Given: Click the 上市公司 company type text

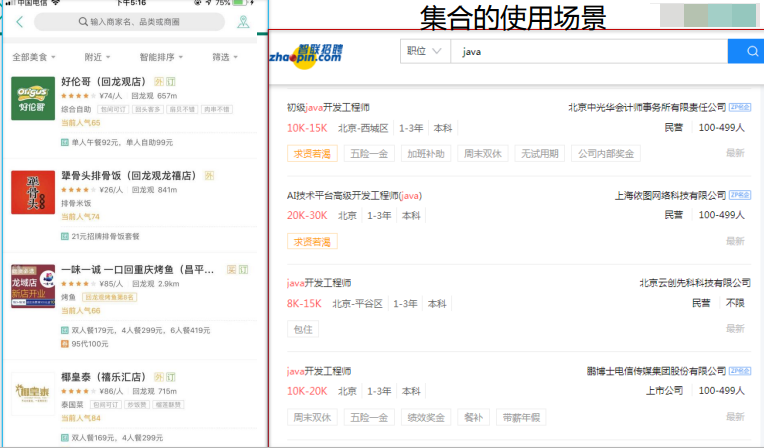Looking at the screenshot, I should pyautogui.click(x=664, y=390).
